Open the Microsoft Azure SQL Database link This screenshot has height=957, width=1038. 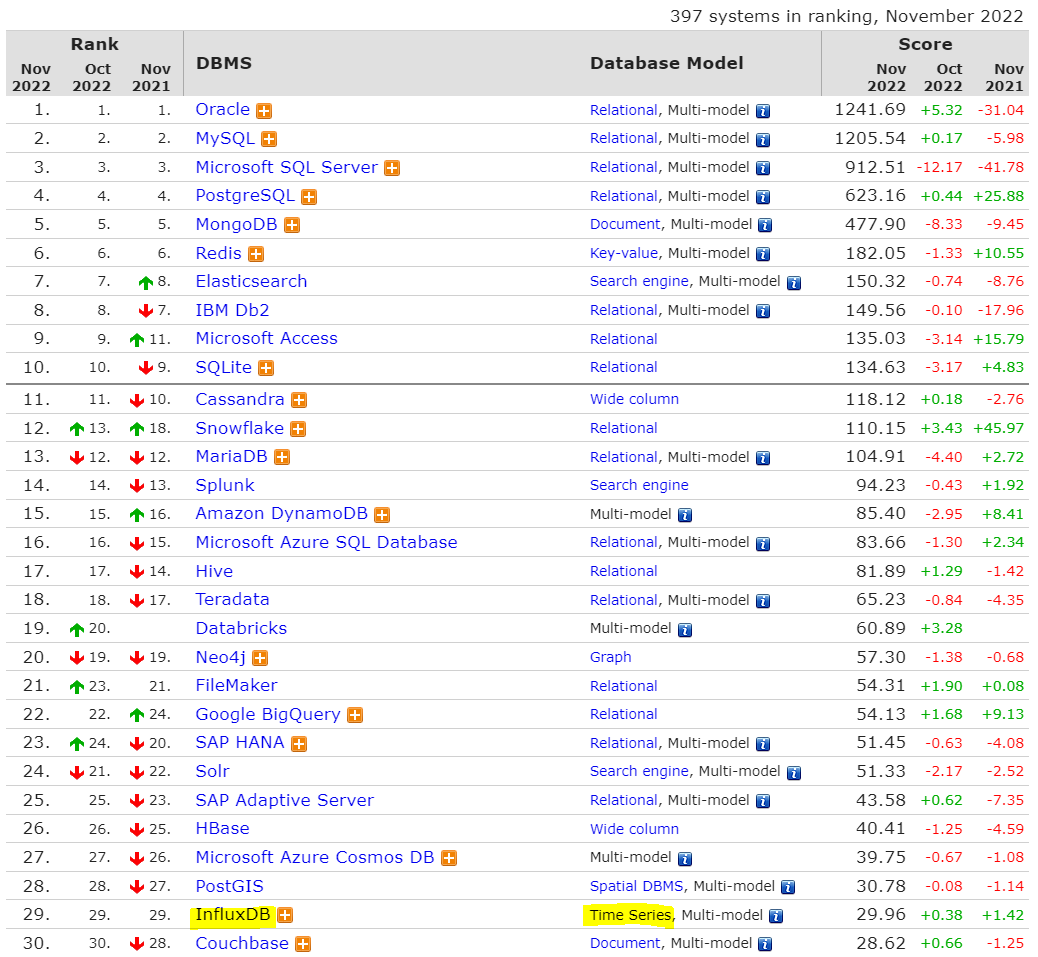[326, 542]
